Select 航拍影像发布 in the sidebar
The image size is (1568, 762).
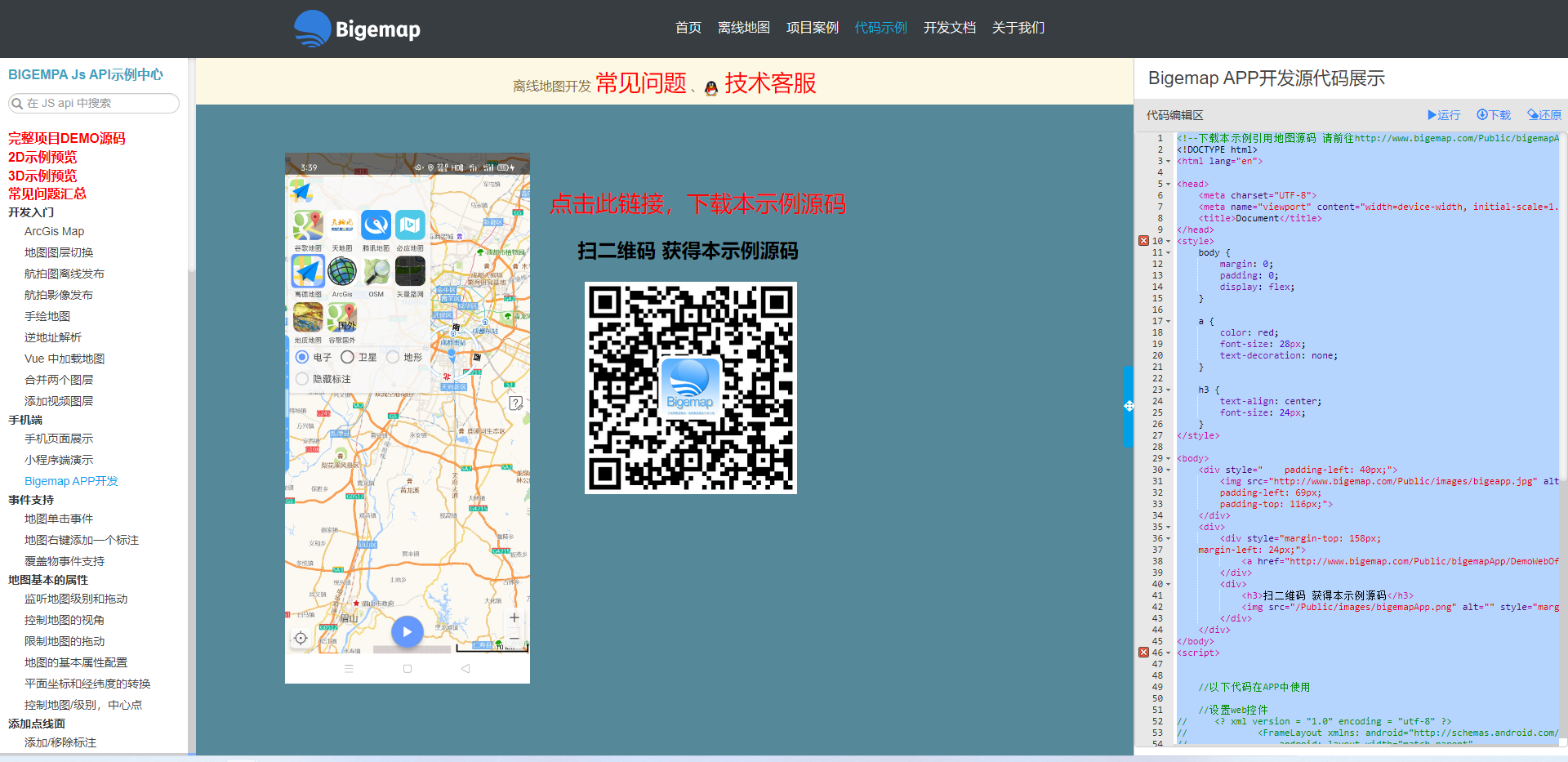pos(59,296)
